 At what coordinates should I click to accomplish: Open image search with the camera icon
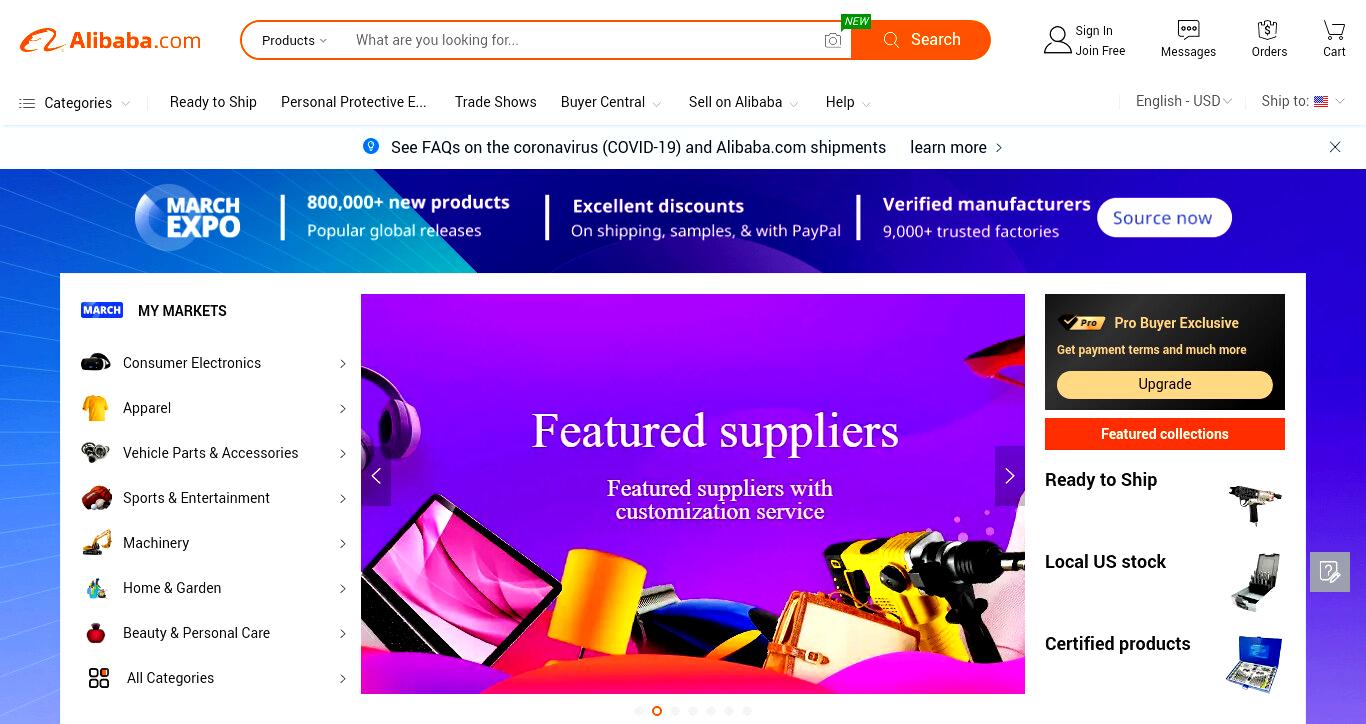click(833, 40)
